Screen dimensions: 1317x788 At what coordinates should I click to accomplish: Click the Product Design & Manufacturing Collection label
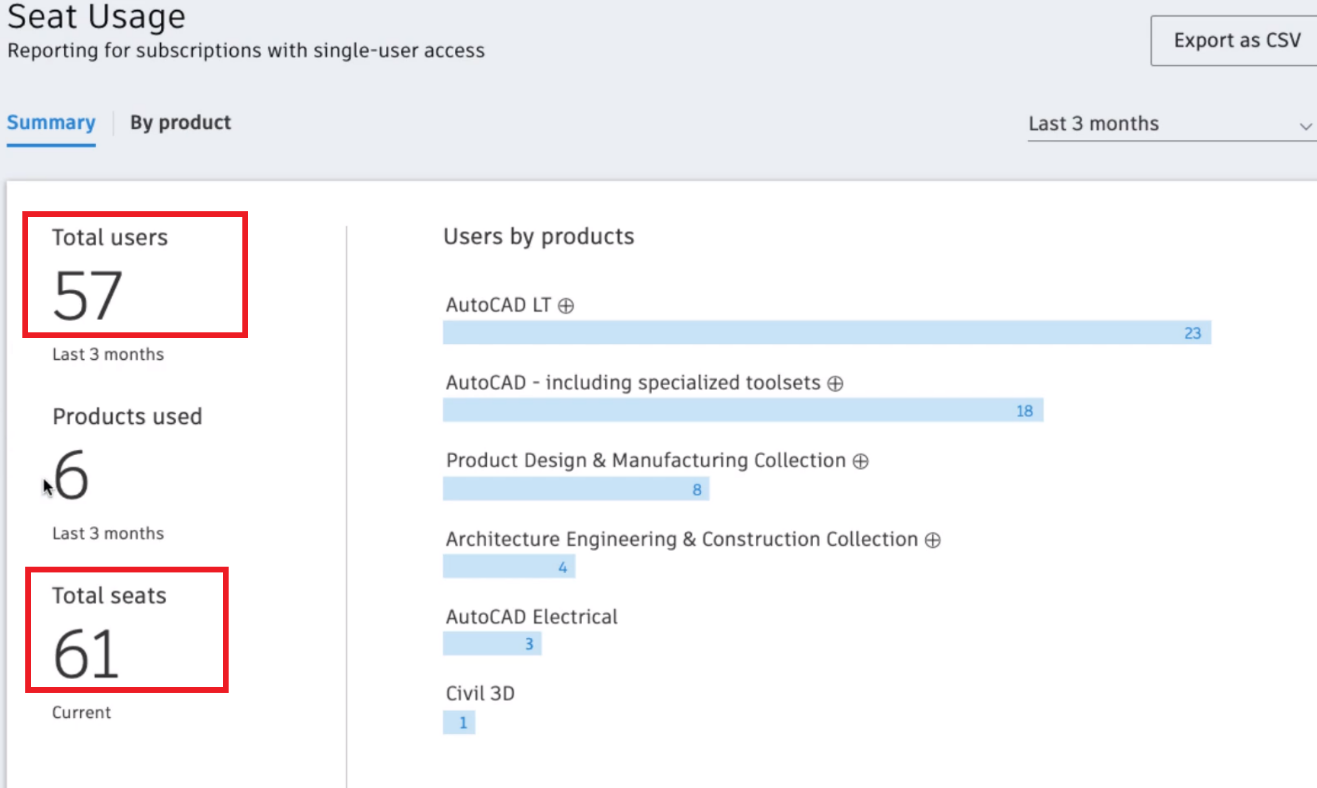[646, 461]
